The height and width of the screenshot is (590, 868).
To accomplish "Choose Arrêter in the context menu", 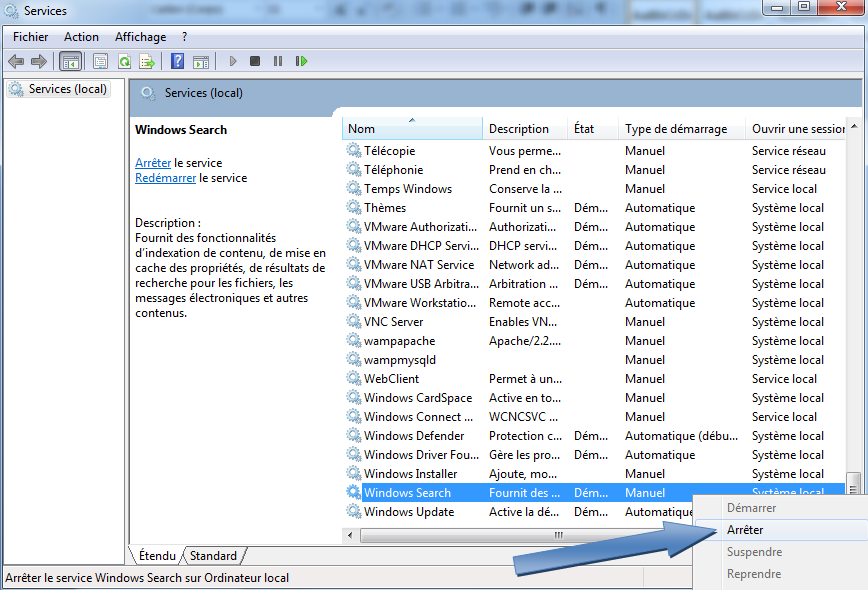I will 745,530.
